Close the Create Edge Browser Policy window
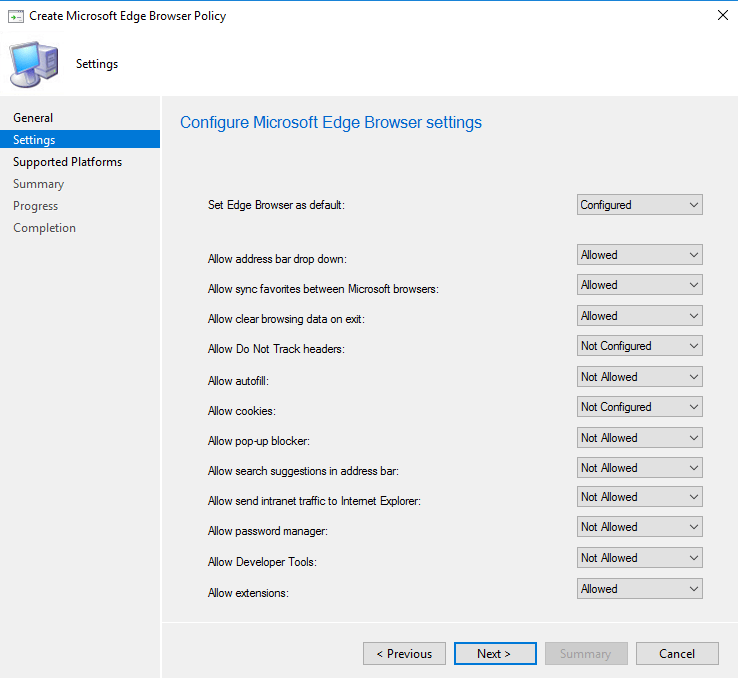 point(722,16)
